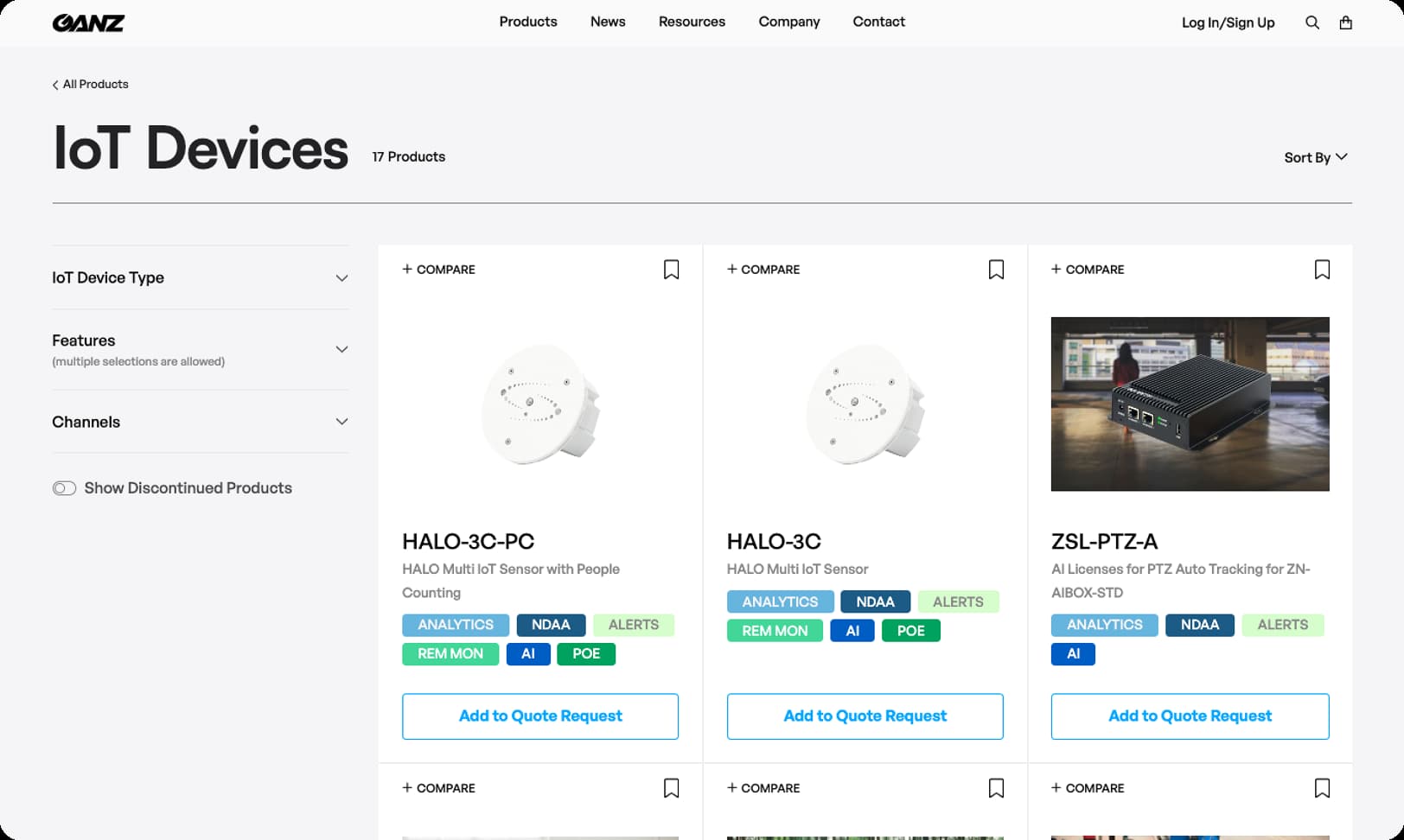Click ANALYTICS tag on HALO-3C-PC
1404x840 pixels.
tap(456, 625)
